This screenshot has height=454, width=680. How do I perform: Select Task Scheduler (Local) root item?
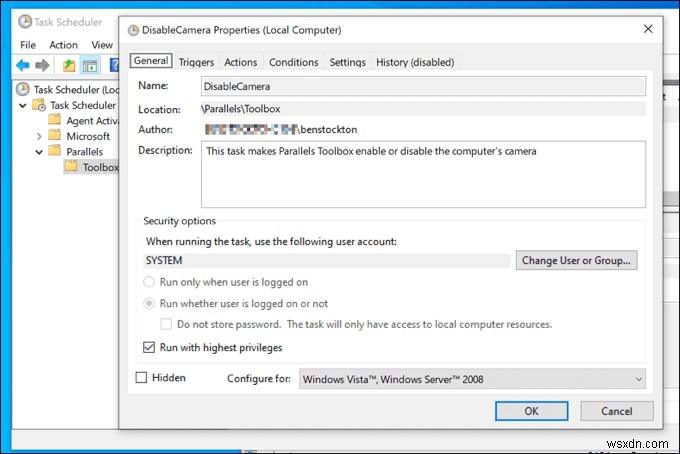coord(76,90)
